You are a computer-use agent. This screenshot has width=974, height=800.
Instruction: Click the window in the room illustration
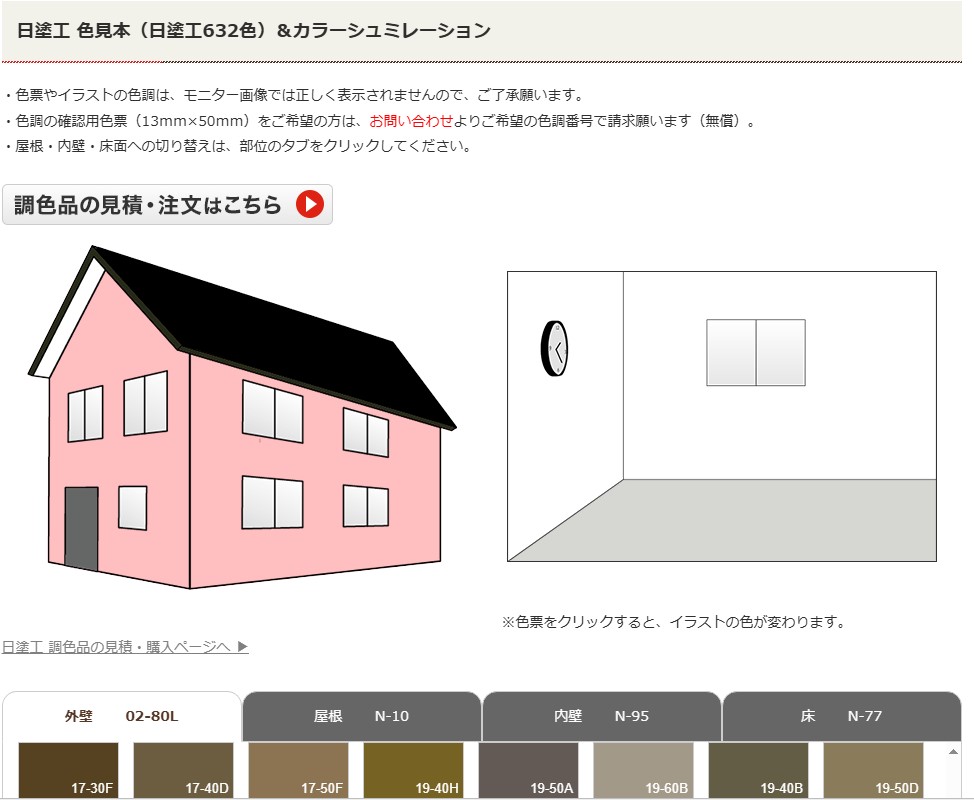[x=755, y=352]
